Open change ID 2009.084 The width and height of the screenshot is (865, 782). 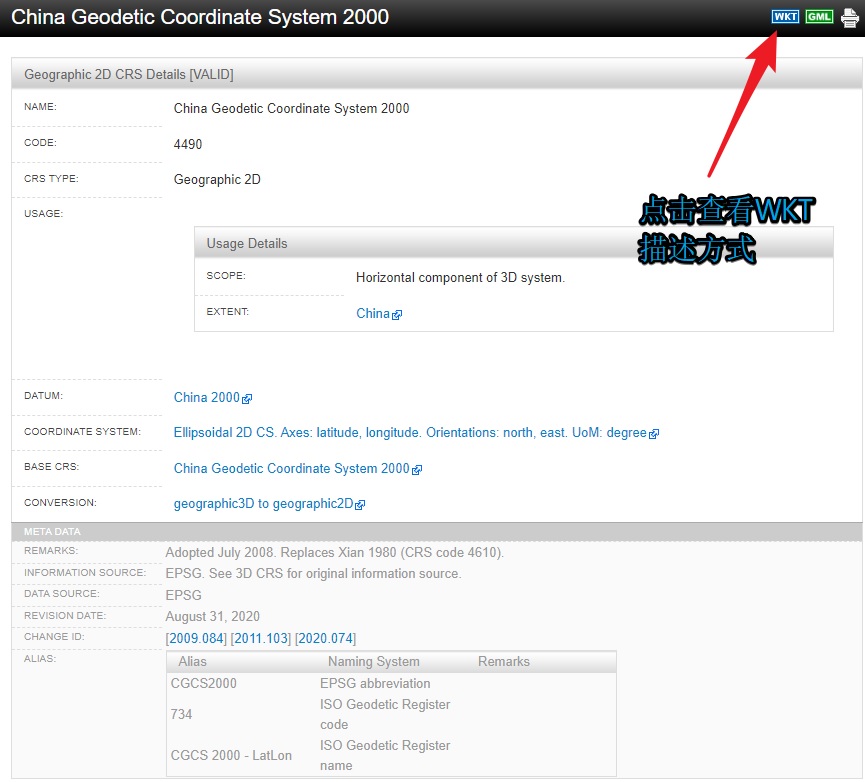(x=196, y=638)
